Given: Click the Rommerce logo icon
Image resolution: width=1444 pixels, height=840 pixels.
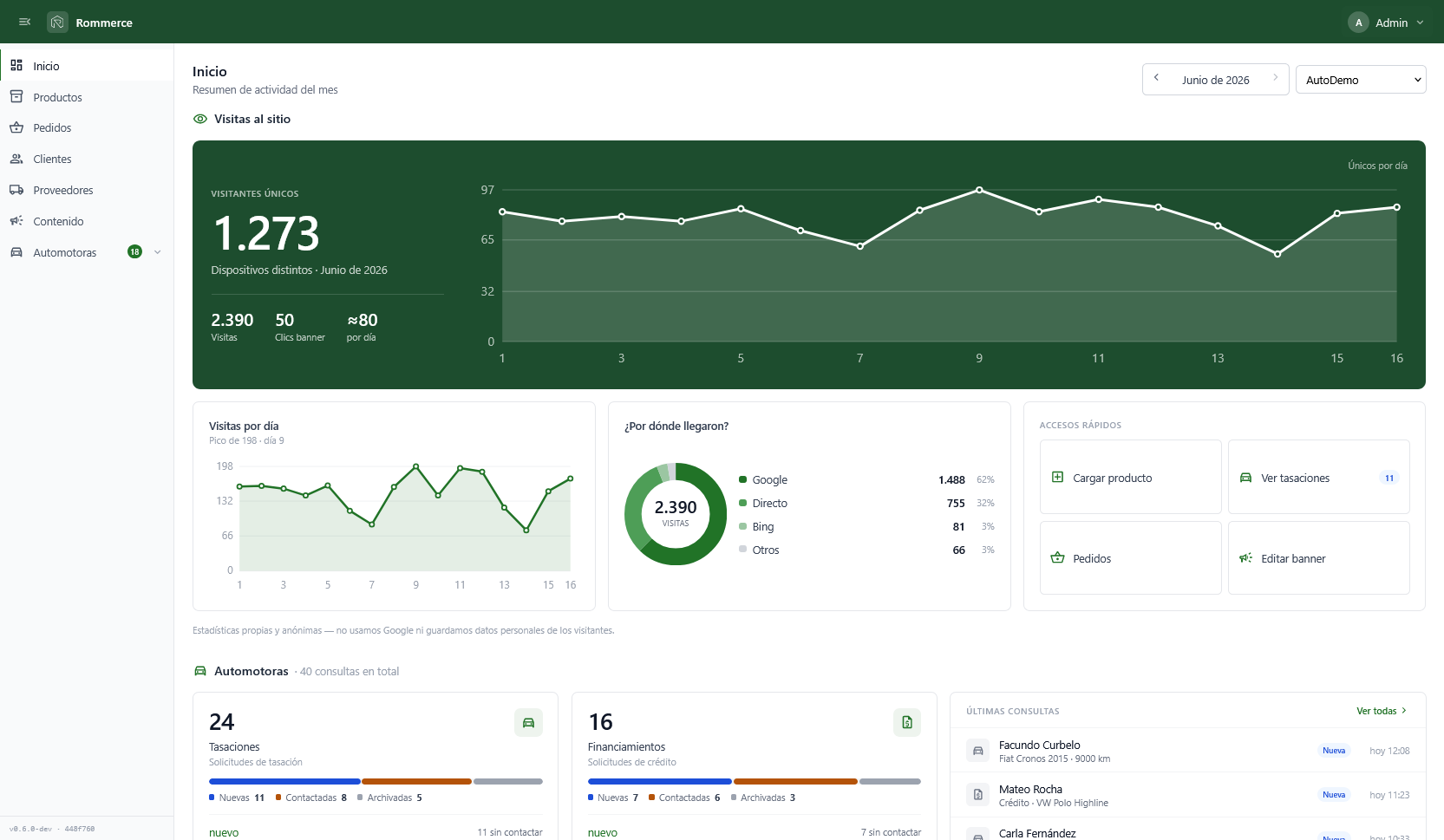Looking at the screenshot, I should tap(57, 22).
